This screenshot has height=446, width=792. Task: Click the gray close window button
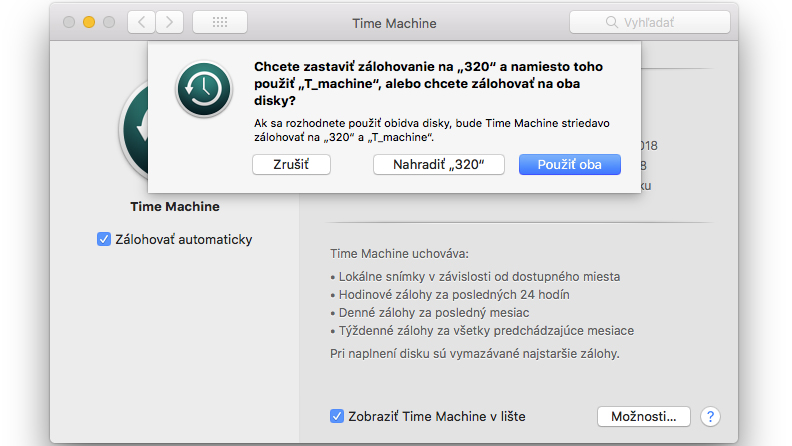click(x=69, y=22)
